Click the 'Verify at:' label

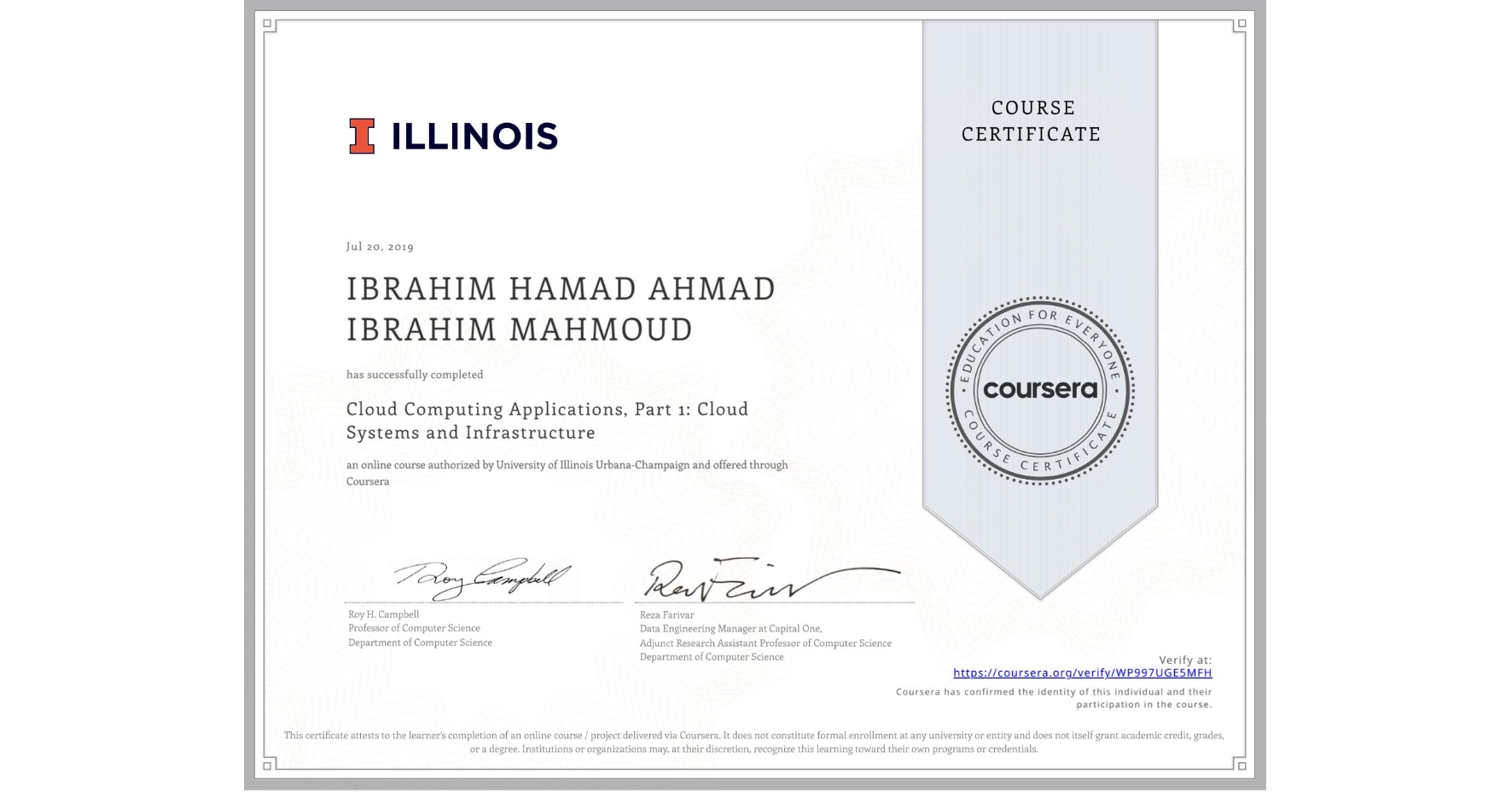1185,660
